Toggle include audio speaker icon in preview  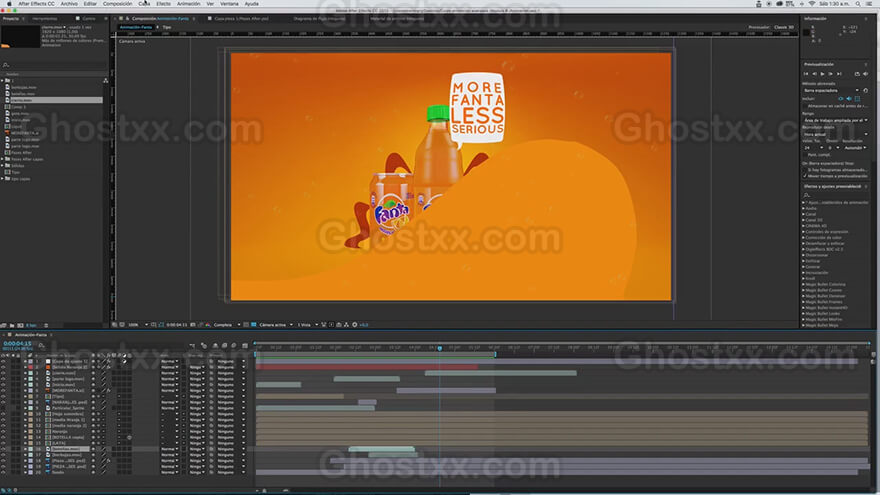(x=849, y=99)
